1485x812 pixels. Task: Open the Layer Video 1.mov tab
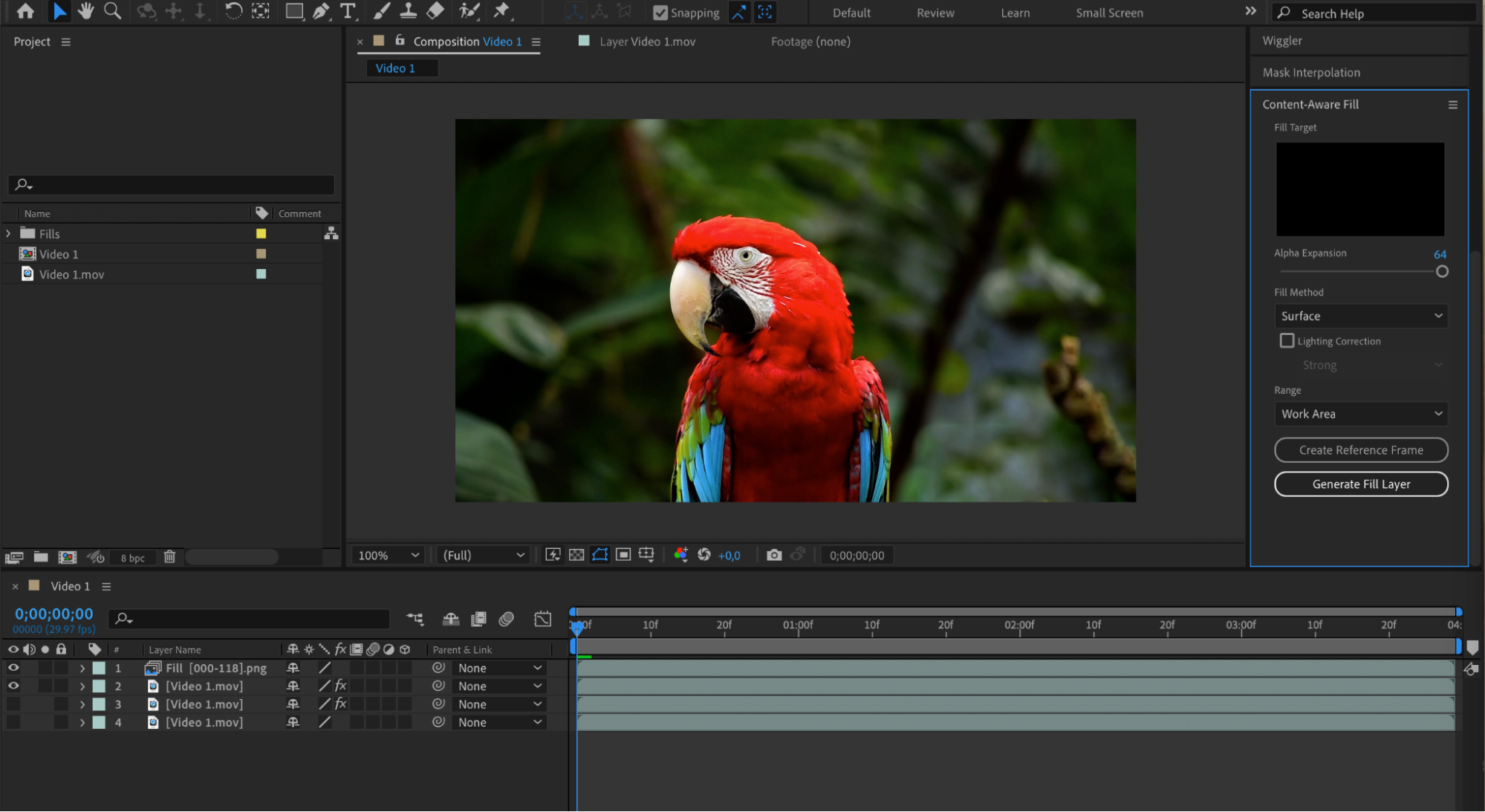(647, 42)
